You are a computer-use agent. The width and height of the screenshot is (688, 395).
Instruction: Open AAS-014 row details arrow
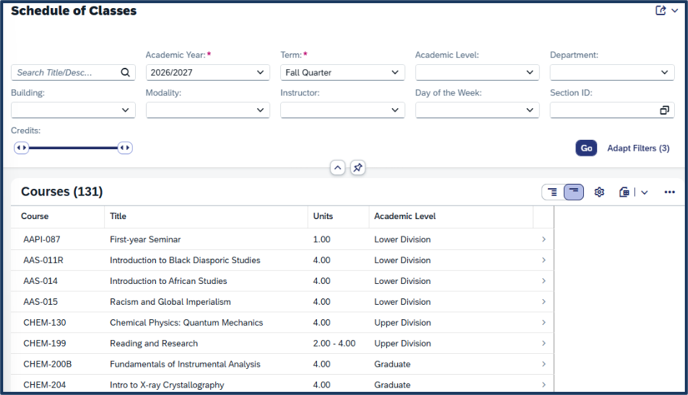tap(543, 281)
